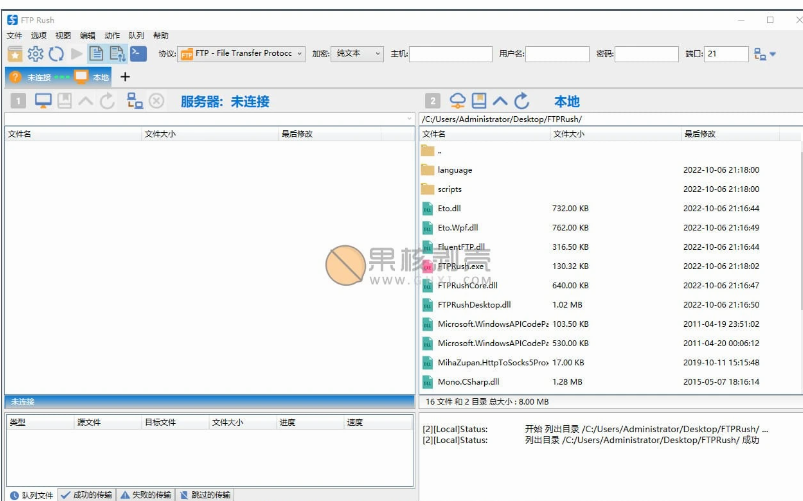The width and height of the screenshot is (803, 501).
Task: Toggle the transfer queue document icon
Action: [x=117, y=53]
